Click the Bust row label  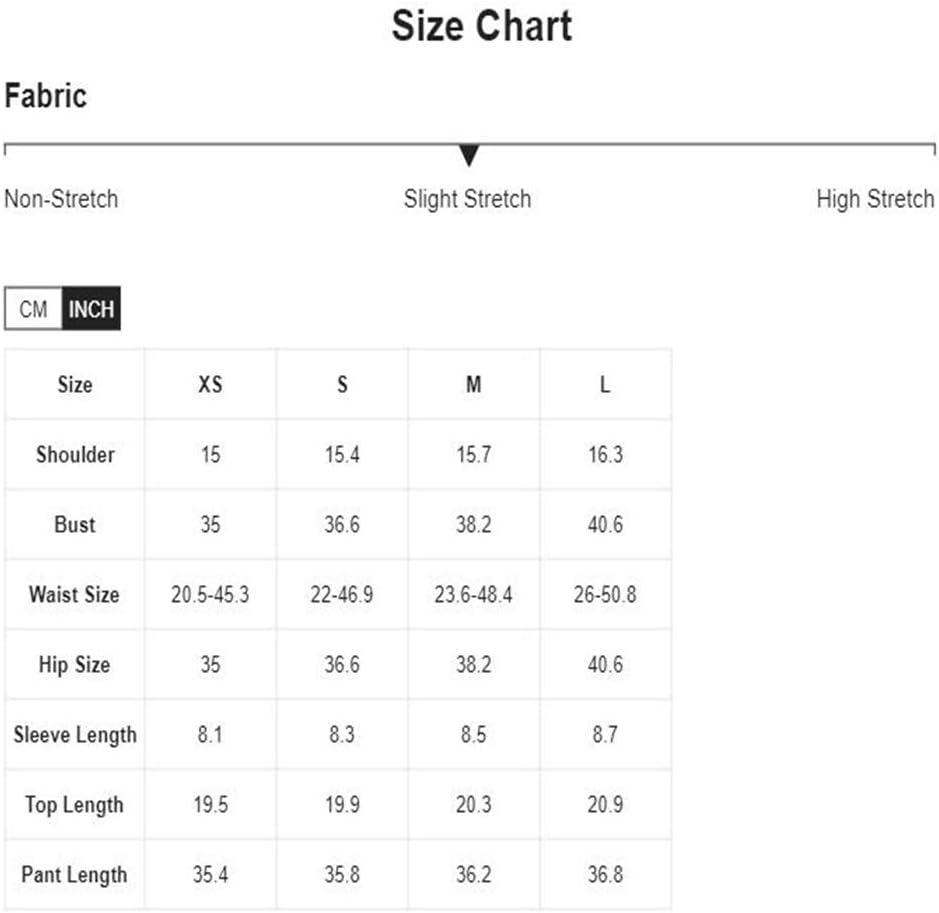pyautogui.click(x=75, y=524)
